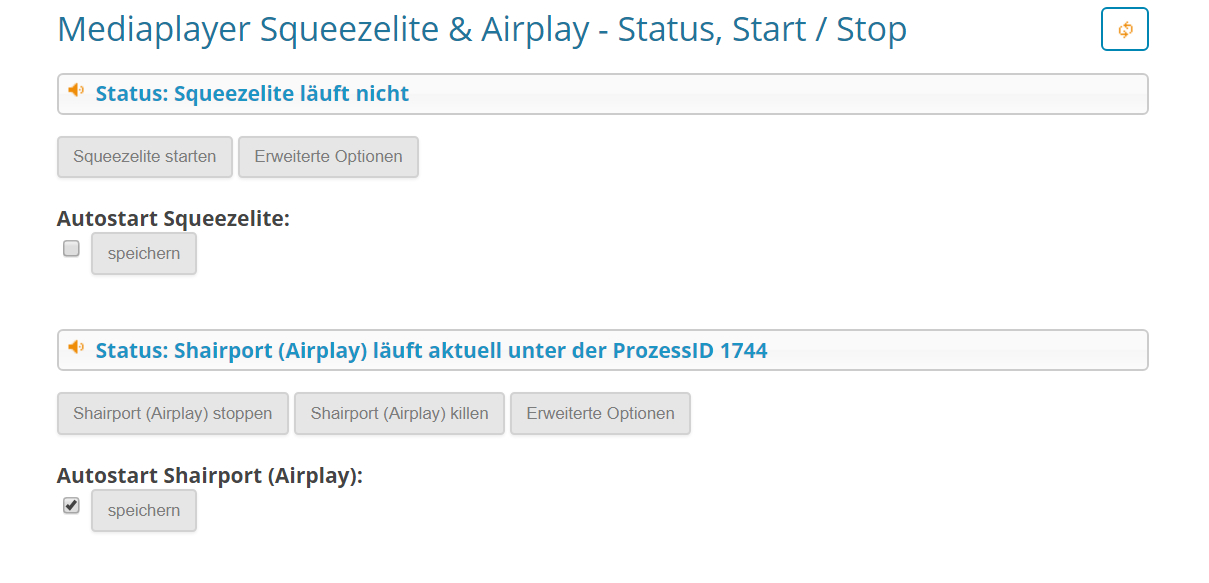
Task: Open Erweiterte Optionen next to Shairport killen
Action: tap(600, 414)
